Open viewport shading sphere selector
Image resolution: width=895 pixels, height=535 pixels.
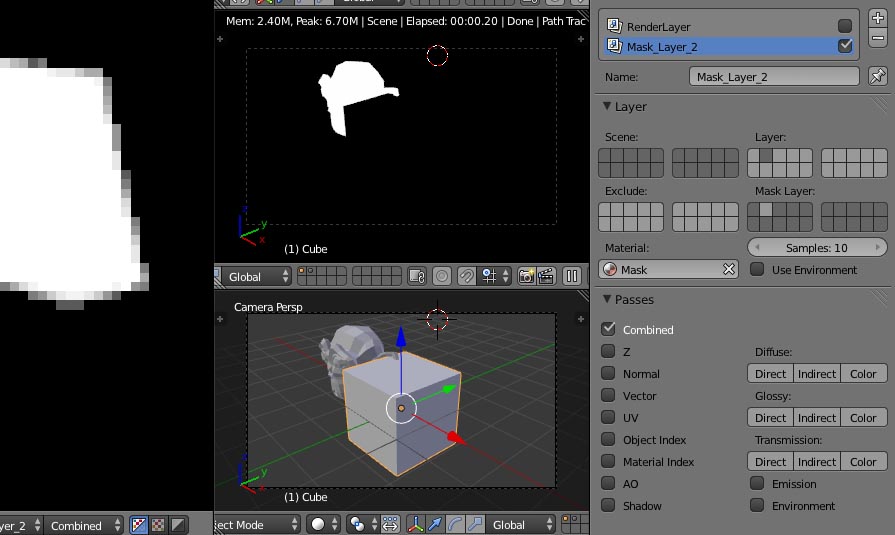(322, 524)
